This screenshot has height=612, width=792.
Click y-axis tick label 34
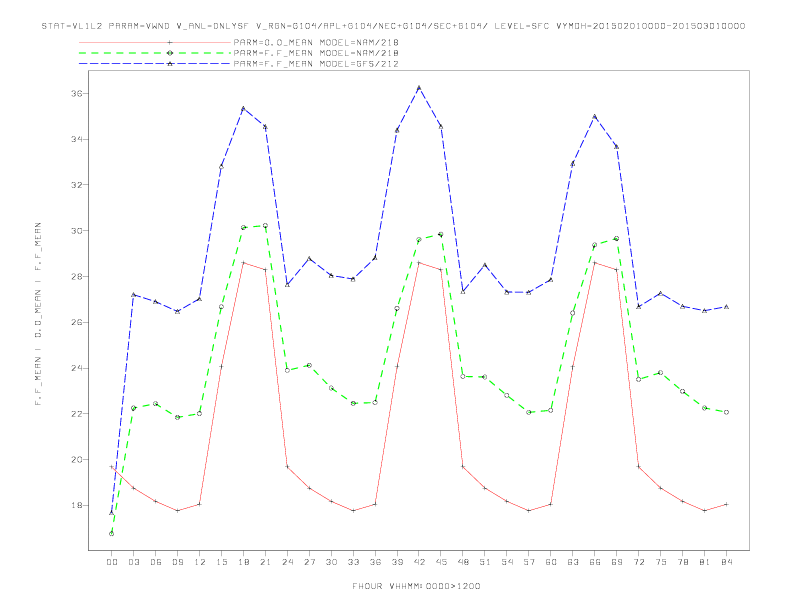tap(77, 139)
